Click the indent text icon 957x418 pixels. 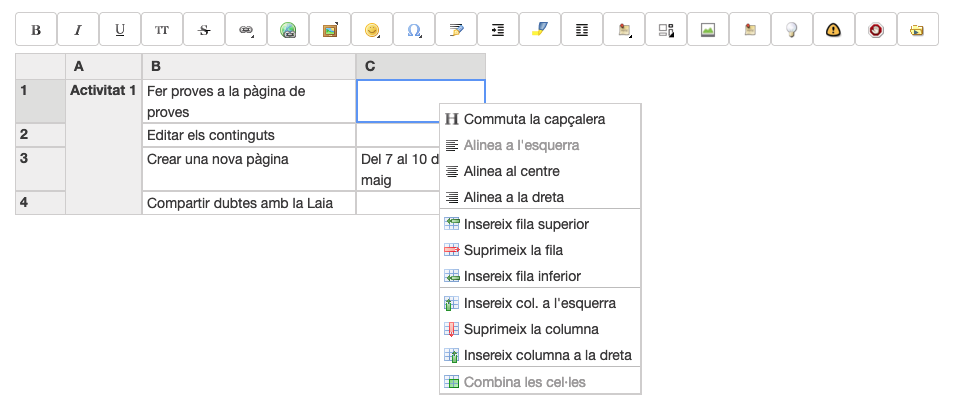coord(498,30)
